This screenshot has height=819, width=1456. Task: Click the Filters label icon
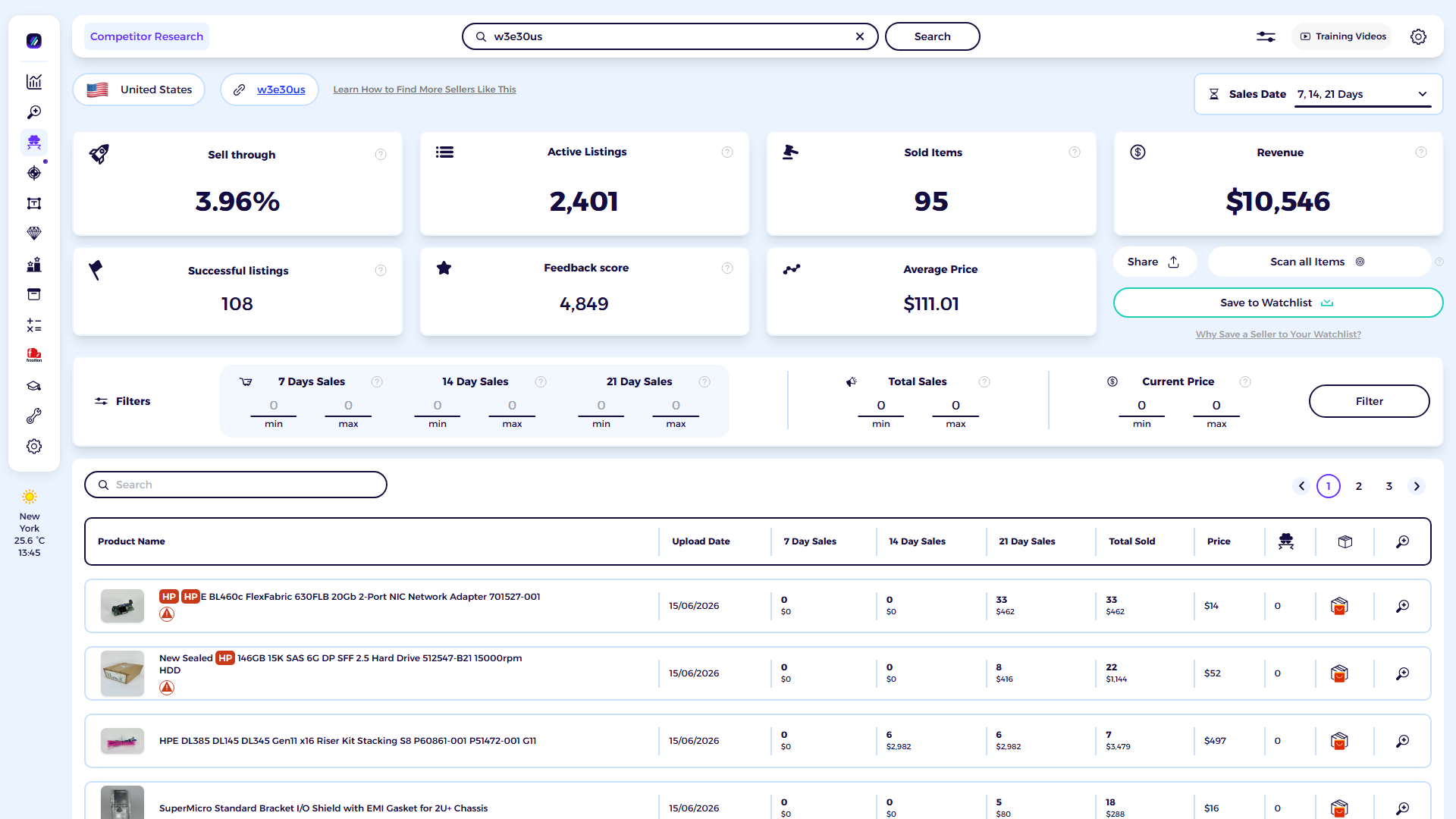(101, 401)
